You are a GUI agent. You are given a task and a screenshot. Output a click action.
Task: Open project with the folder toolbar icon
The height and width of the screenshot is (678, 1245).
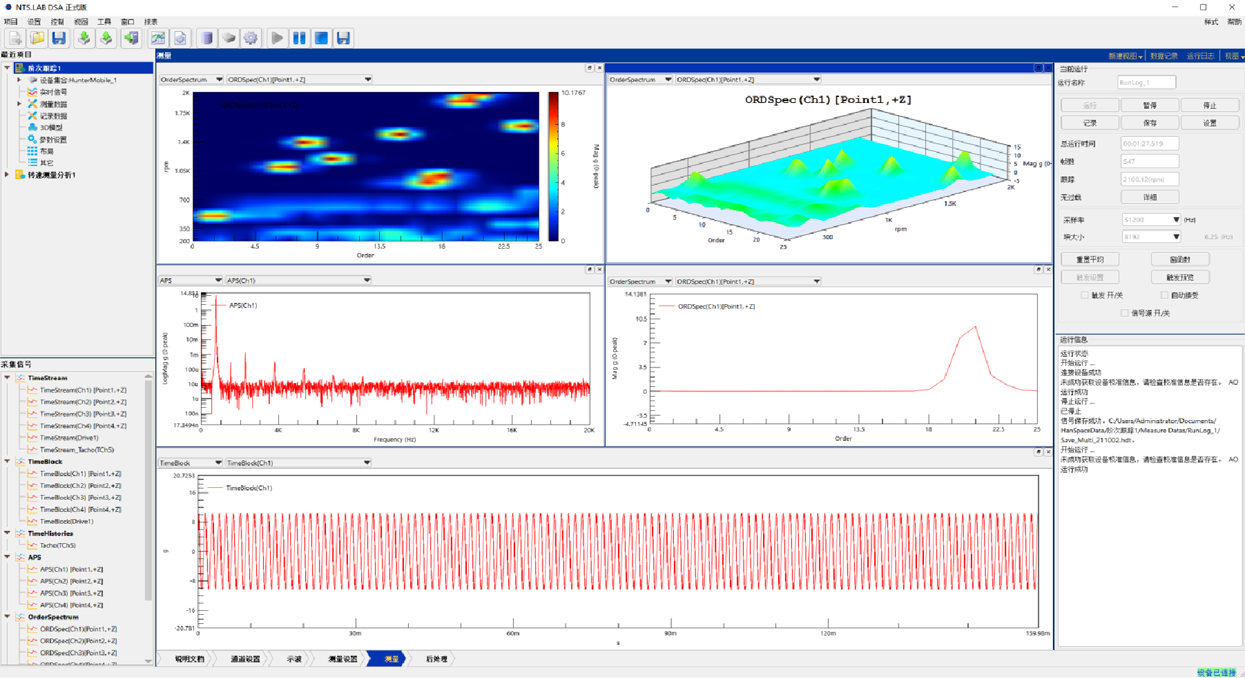(x=37, y=38)
